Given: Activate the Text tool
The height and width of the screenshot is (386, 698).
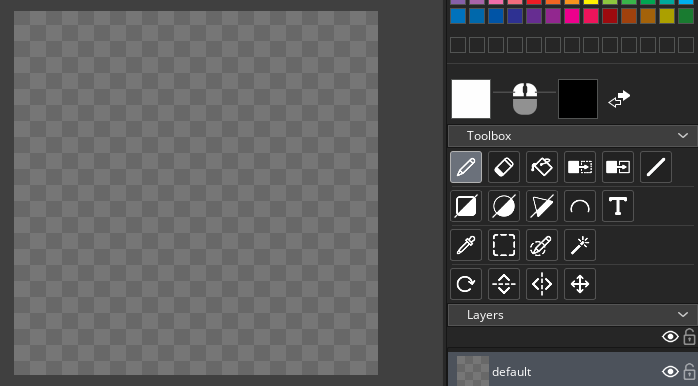Looking at the screenshot, I should (618, 206).
